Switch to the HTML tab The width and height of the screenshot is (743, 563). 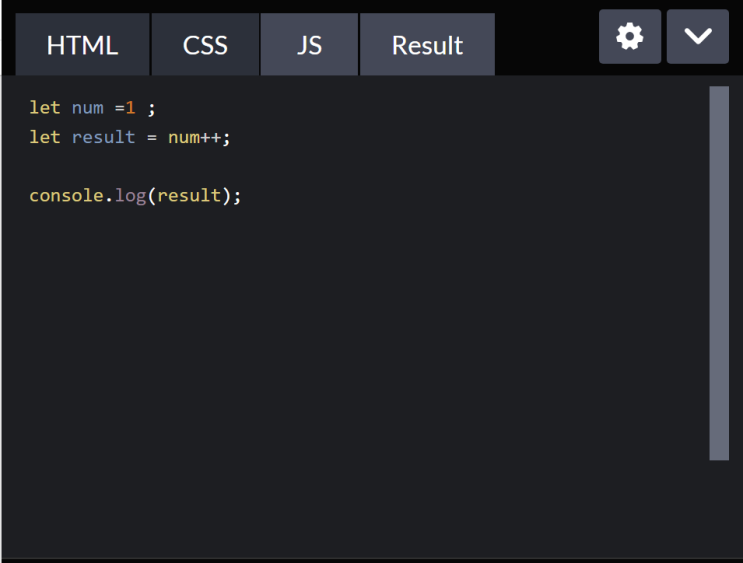tap(82, 45)
